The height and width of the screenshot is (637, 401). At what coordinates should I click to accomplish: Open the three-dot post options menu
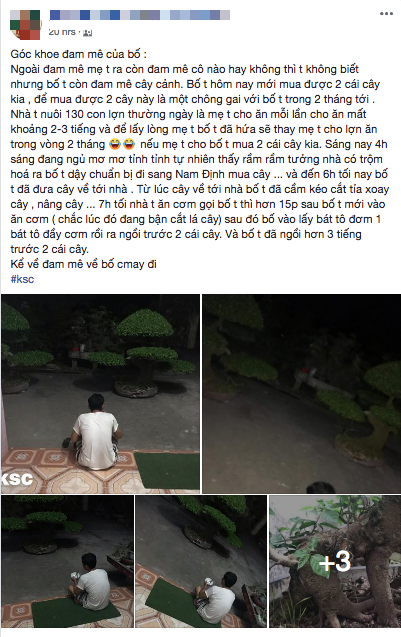[386, 14]
